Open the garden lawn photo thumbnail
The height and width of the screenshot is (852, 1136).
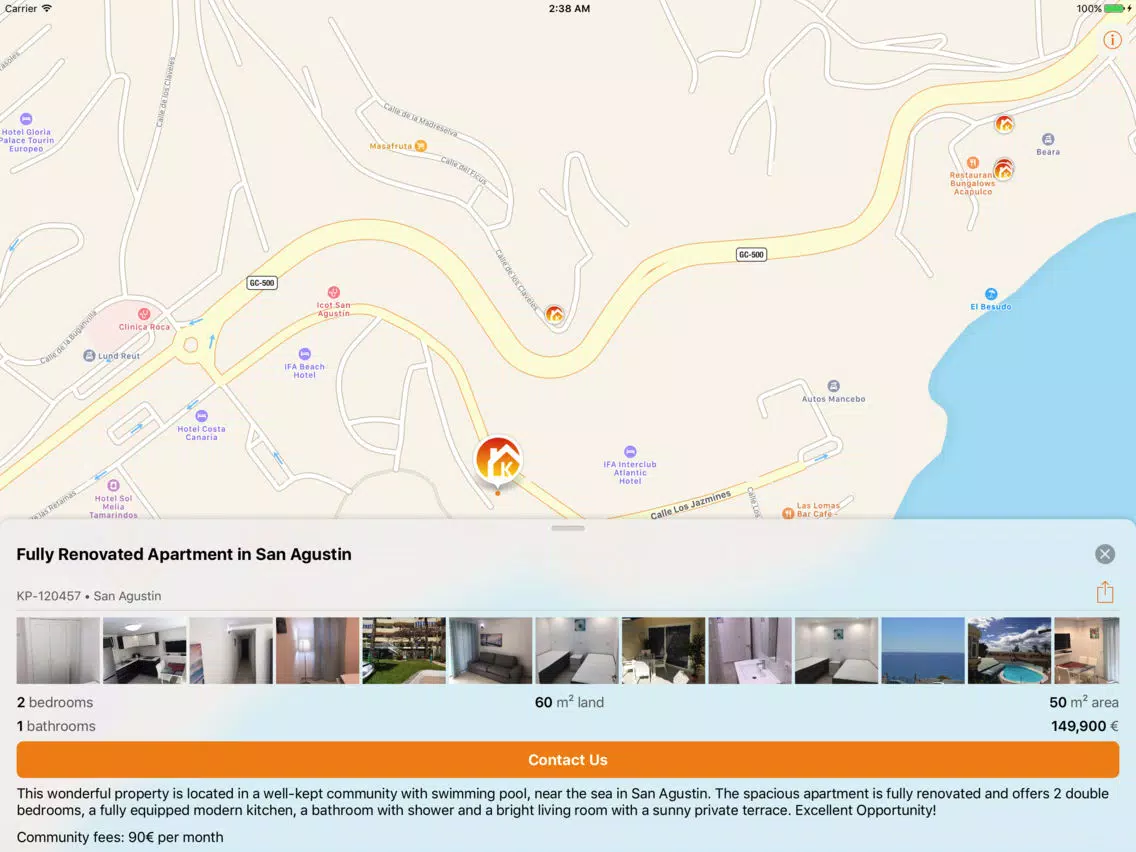404,651
